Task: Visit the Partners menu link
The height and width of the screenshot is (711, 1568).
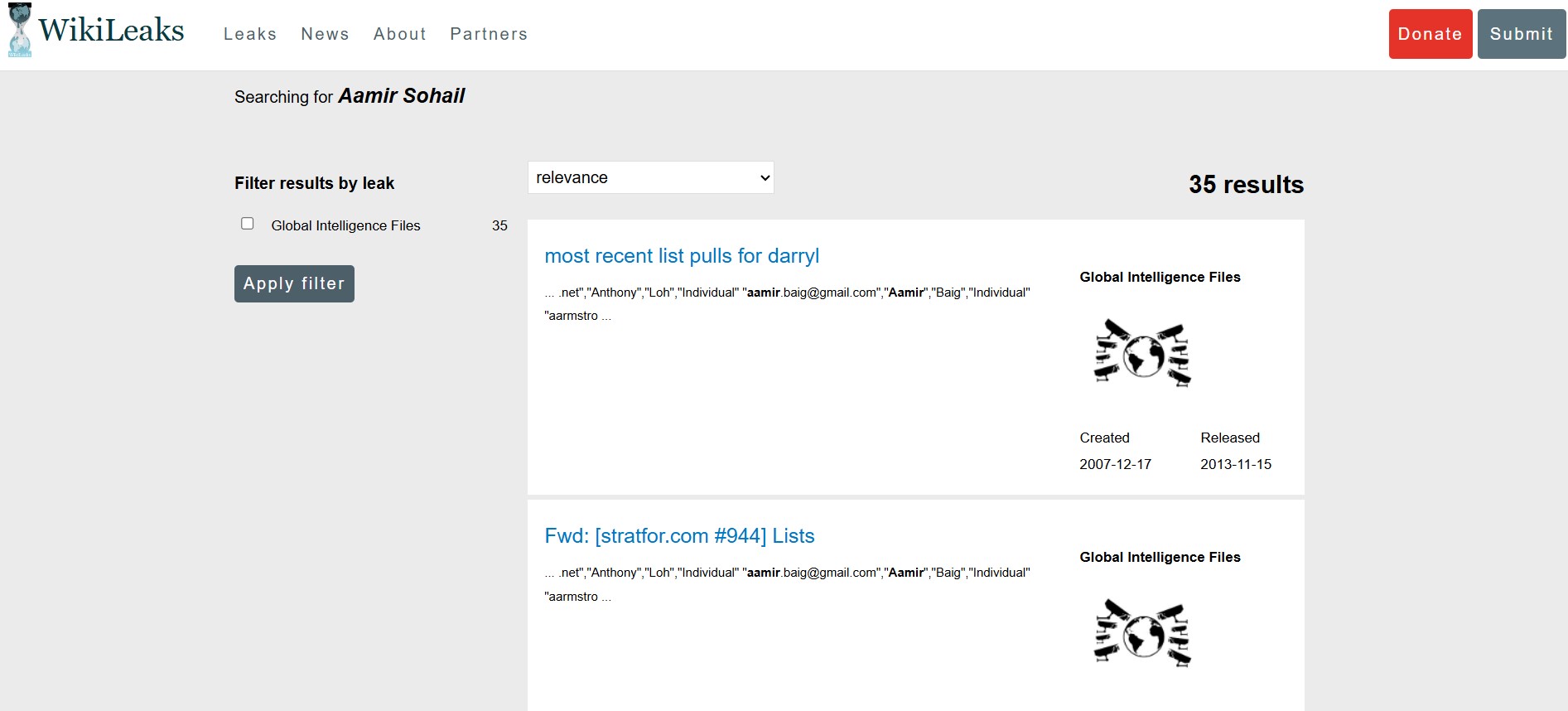Action: tap(489, 34)
